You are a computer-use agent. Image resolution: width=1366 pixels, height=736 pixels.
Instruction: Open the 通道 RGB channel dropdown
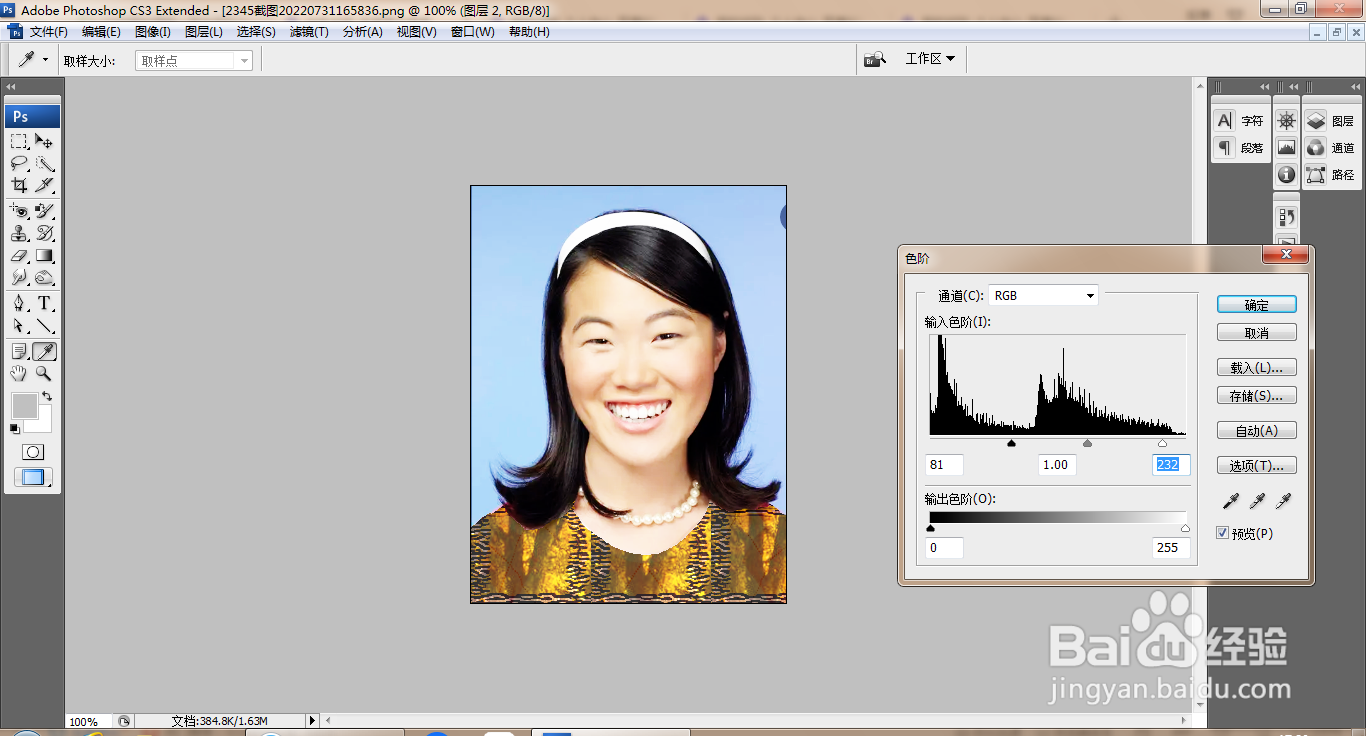pos(1043,295)
